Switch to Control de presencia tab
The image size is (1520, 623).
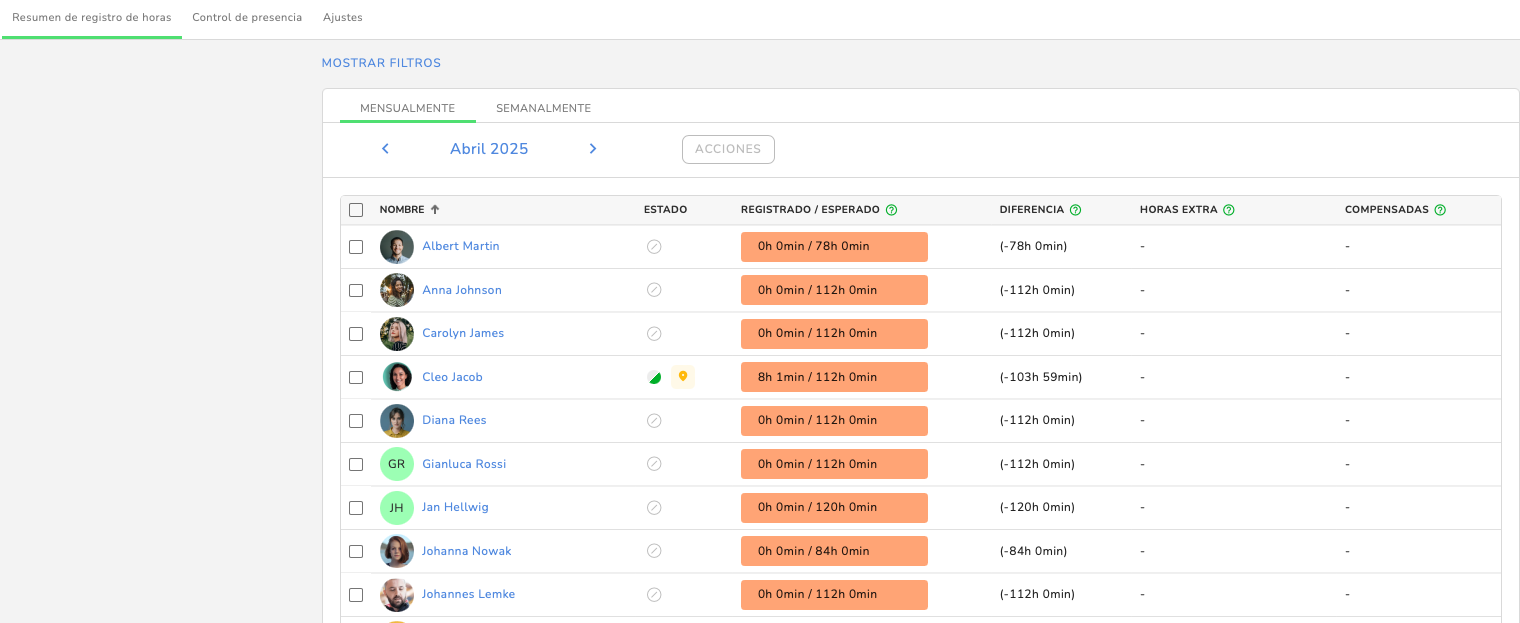[x=247, y=18]
